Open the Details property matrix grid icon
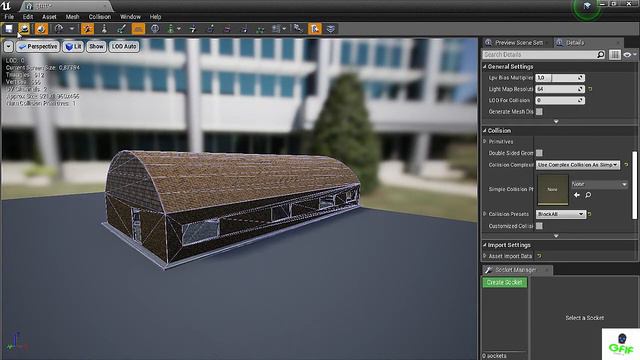 click(614, 55)
